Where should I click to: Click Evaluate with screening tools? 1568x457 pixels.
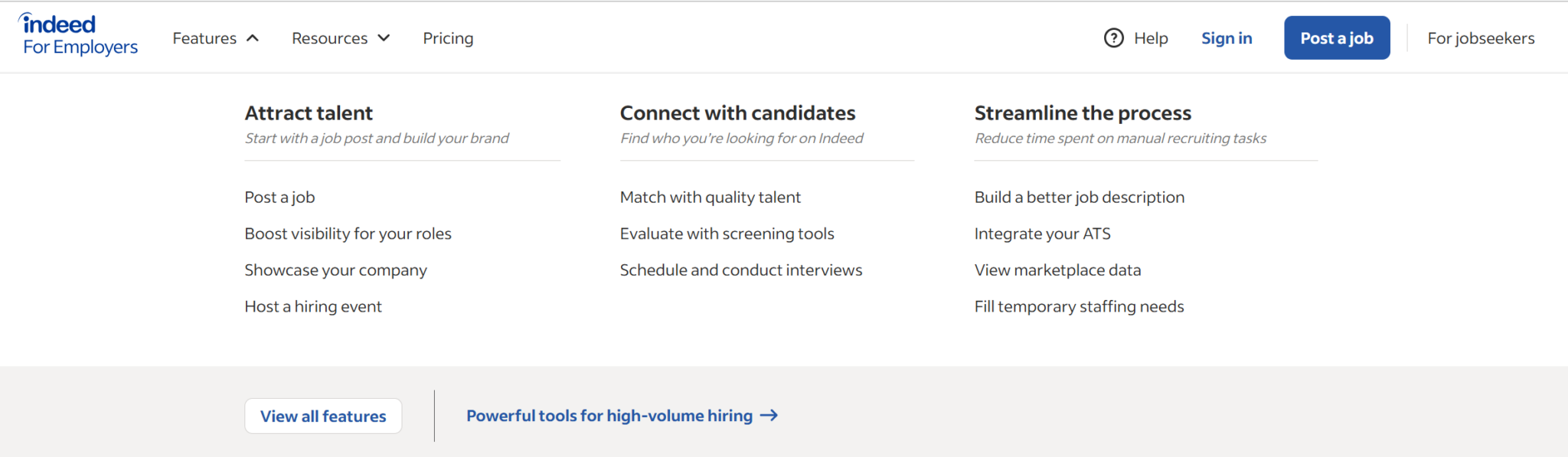pos(727,233)
